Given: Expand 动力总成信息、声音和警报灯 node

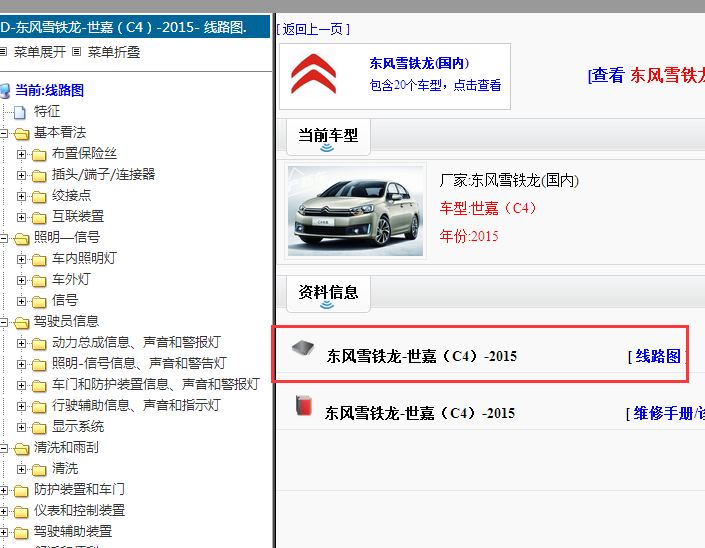Looking at the screenshot, I should [21, 343].
